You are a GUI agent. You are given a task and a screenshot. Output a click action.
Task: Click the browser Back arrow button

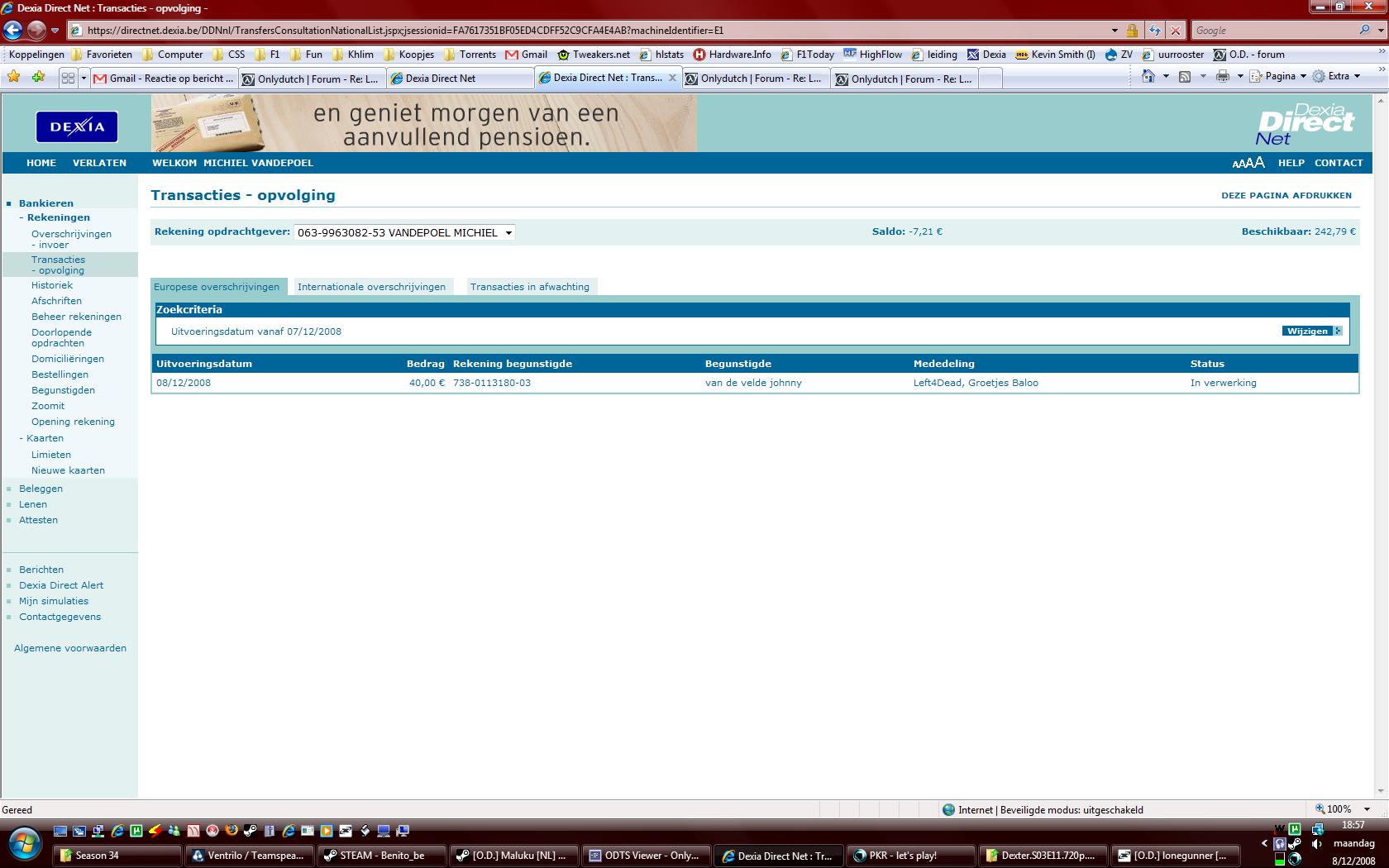[13, 31]
